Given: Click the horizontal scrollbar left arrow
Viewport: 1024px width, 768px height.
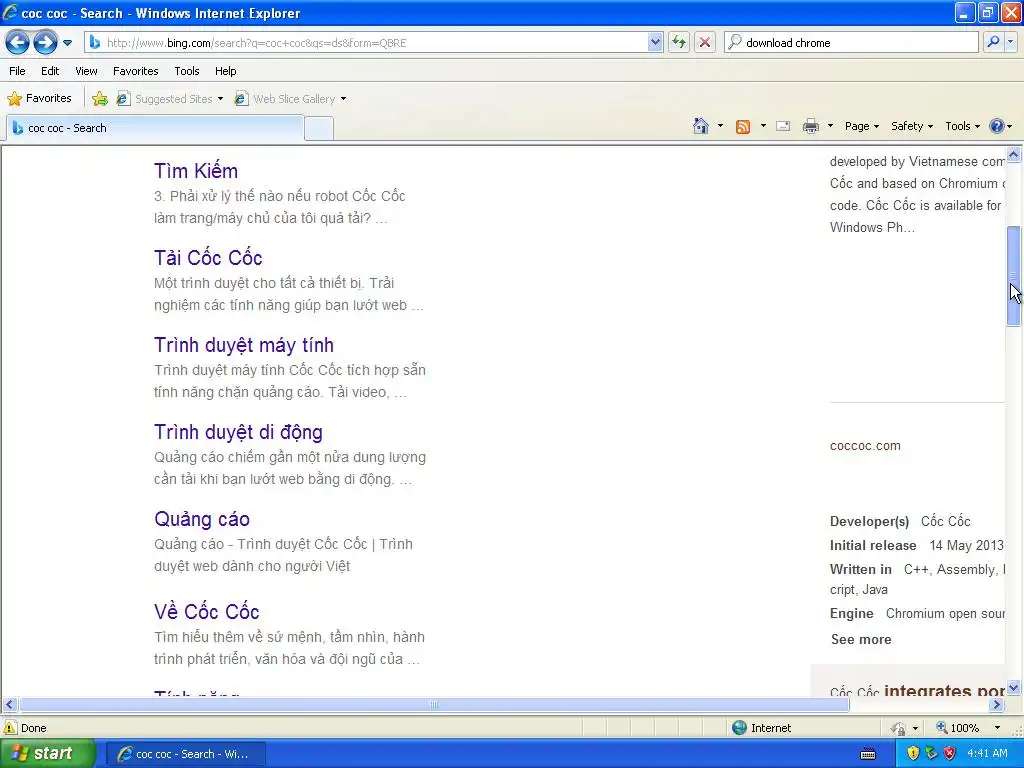Looking at the screenshot, I should pos(9,705).
